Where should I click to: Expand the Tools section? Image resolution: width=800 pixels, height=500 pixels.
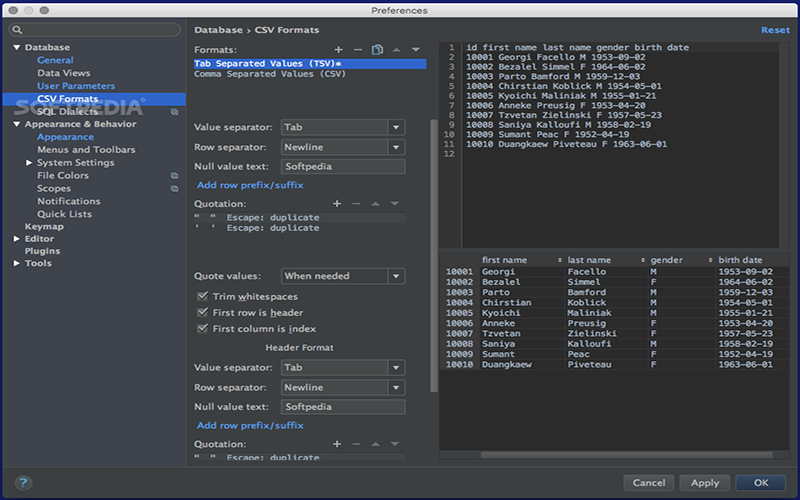pos(17,263)
